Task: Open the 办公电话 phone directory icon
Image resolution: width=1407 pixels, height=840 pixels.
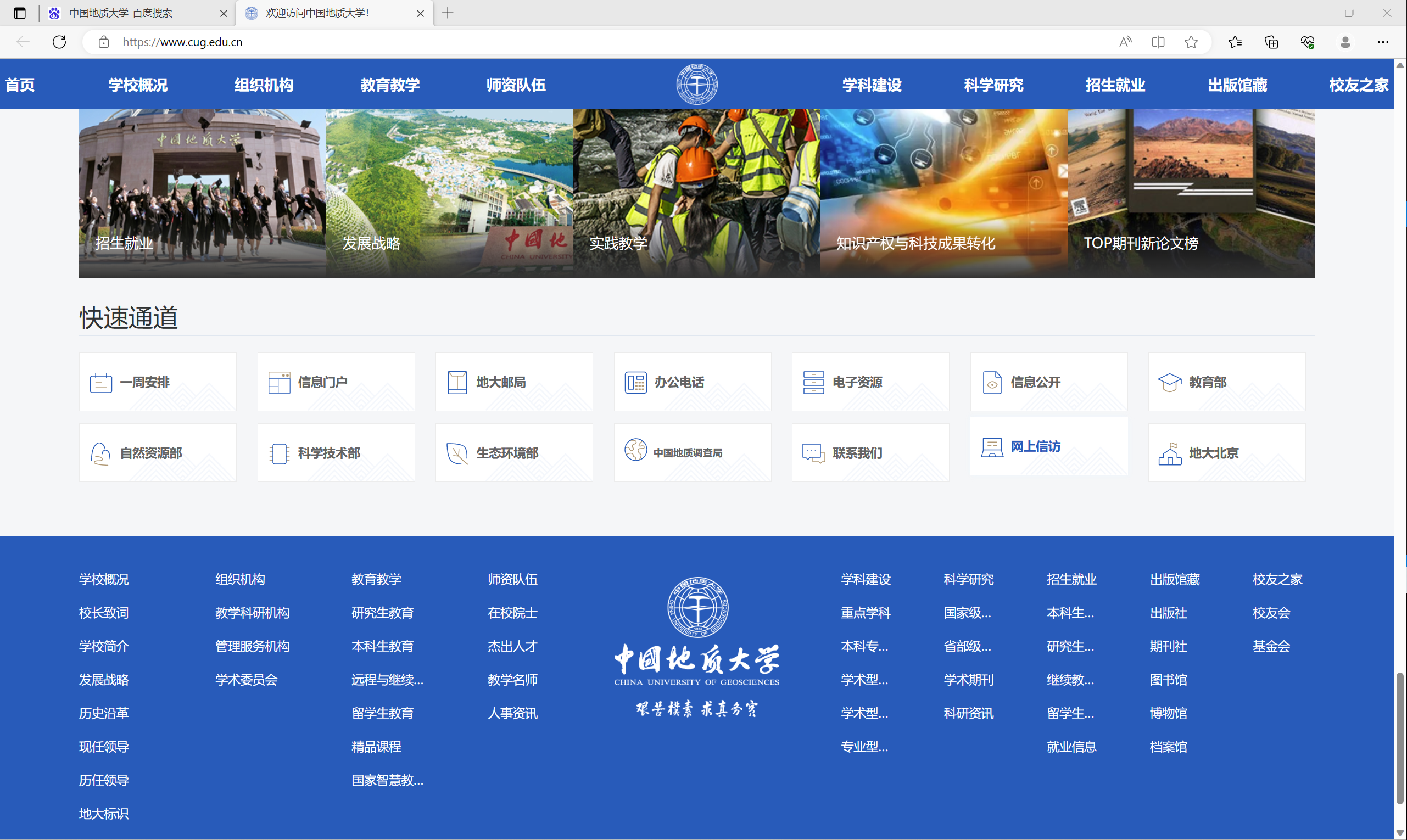Action: pos(635,383)
